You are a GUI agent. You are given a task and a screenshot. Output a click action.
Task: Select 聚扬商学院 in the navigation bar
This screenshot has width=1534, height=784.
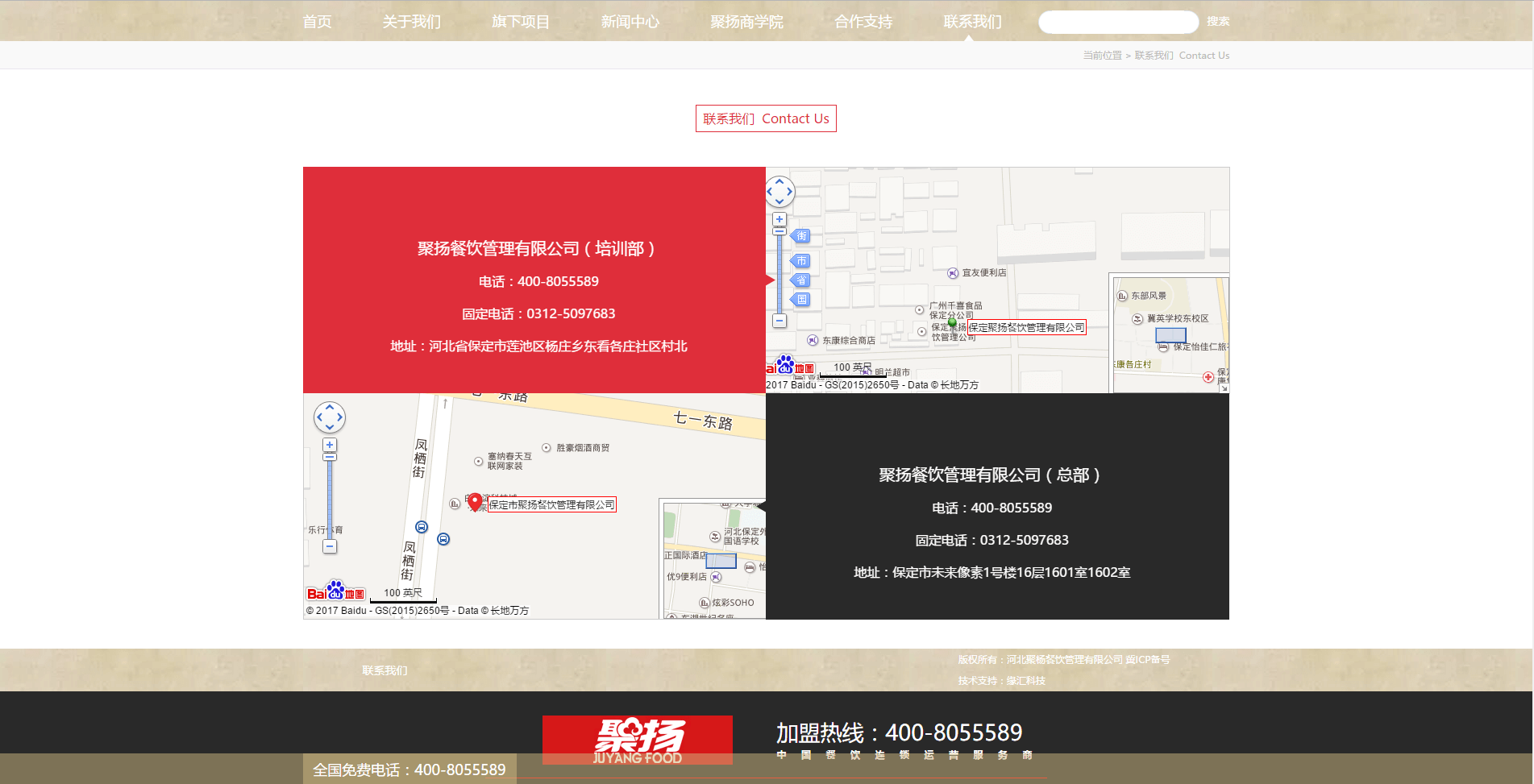coord(746,22)
